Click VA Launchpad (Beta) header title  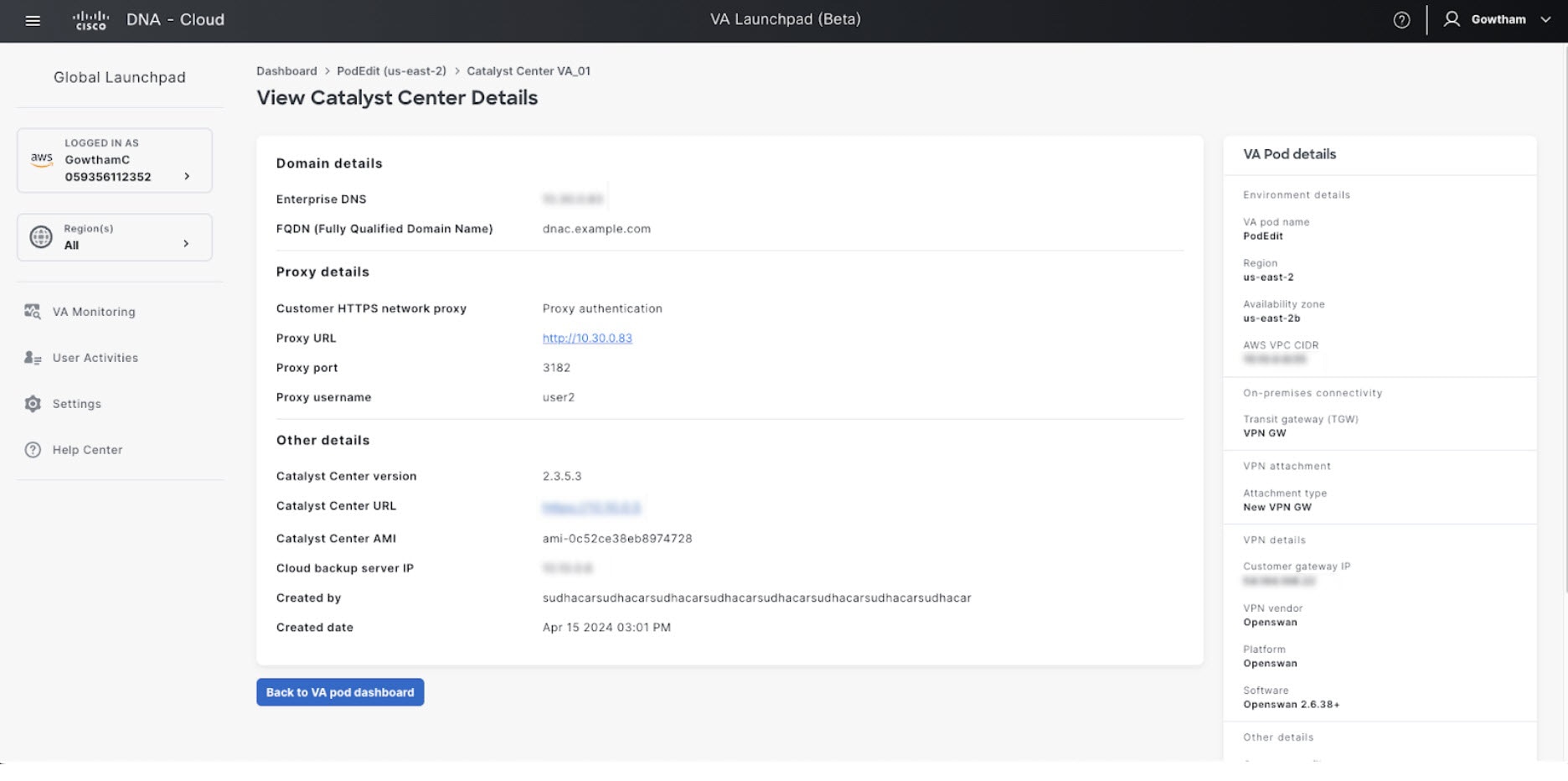tap(786, 19)
